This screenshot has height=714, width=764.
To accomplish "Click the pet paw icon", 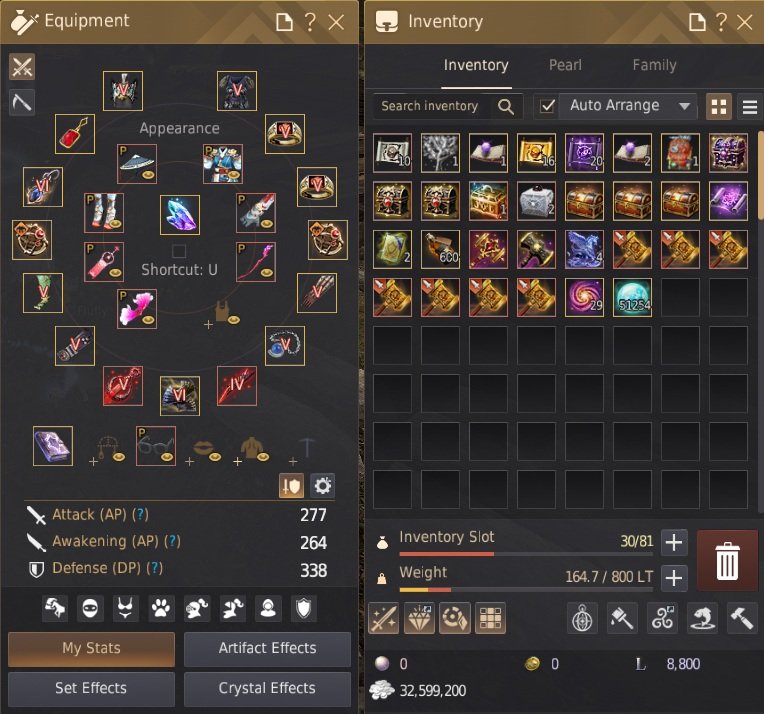I will click(161, 608).
